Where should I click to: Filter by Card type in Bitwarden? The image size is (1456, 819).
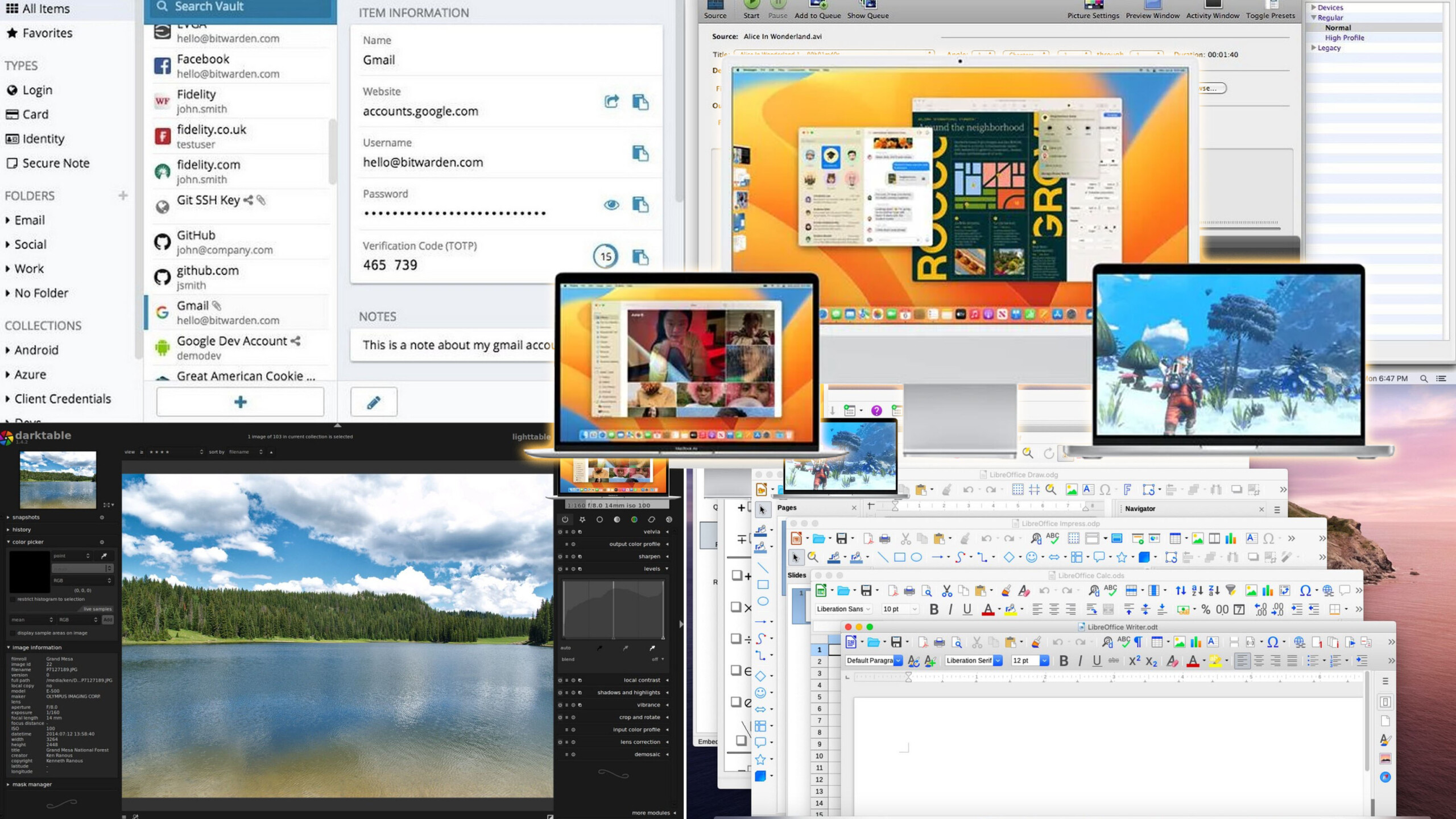(x=27, y=114)
